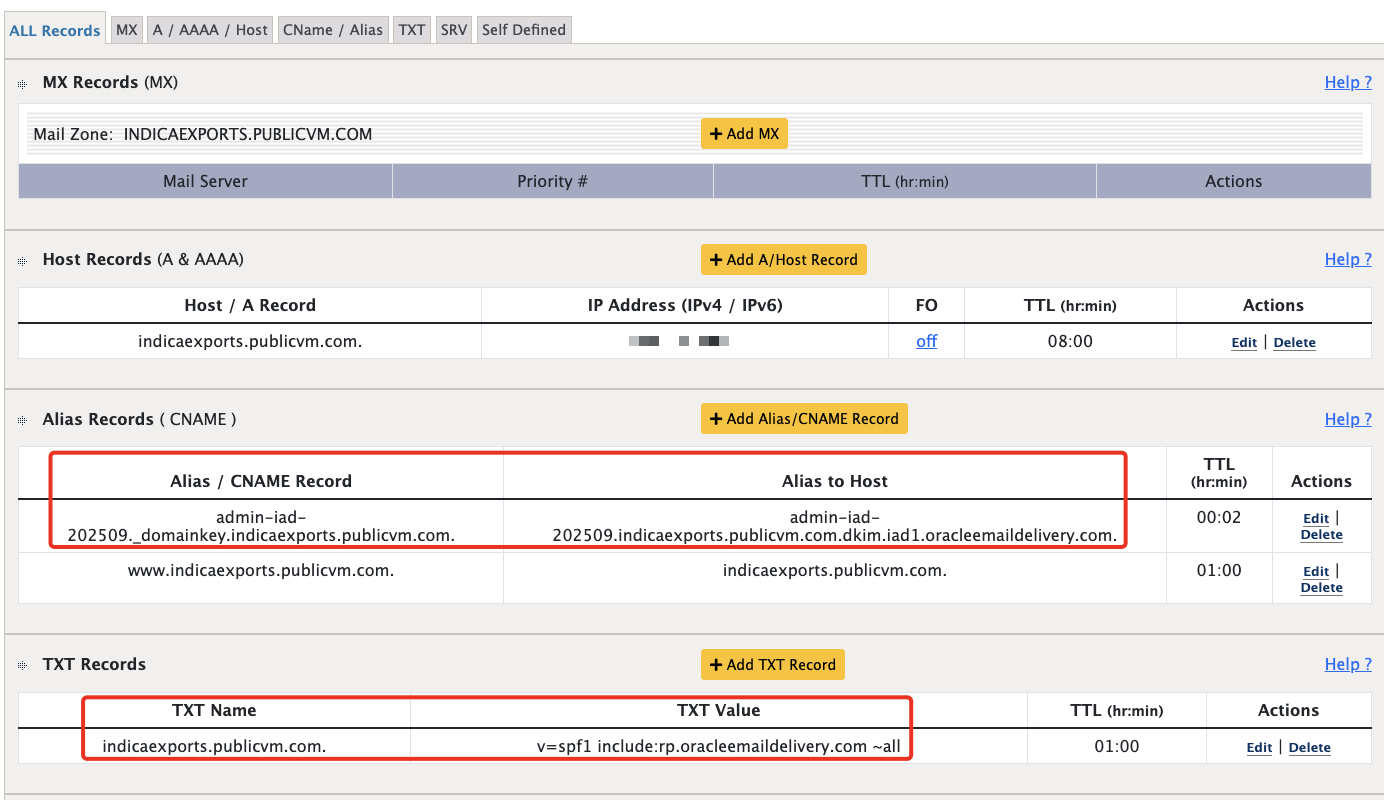The width and height of the screenshot is (1384, 800).
Task: Click the grip icon beside Host Records heading
Action: [22, 259]
